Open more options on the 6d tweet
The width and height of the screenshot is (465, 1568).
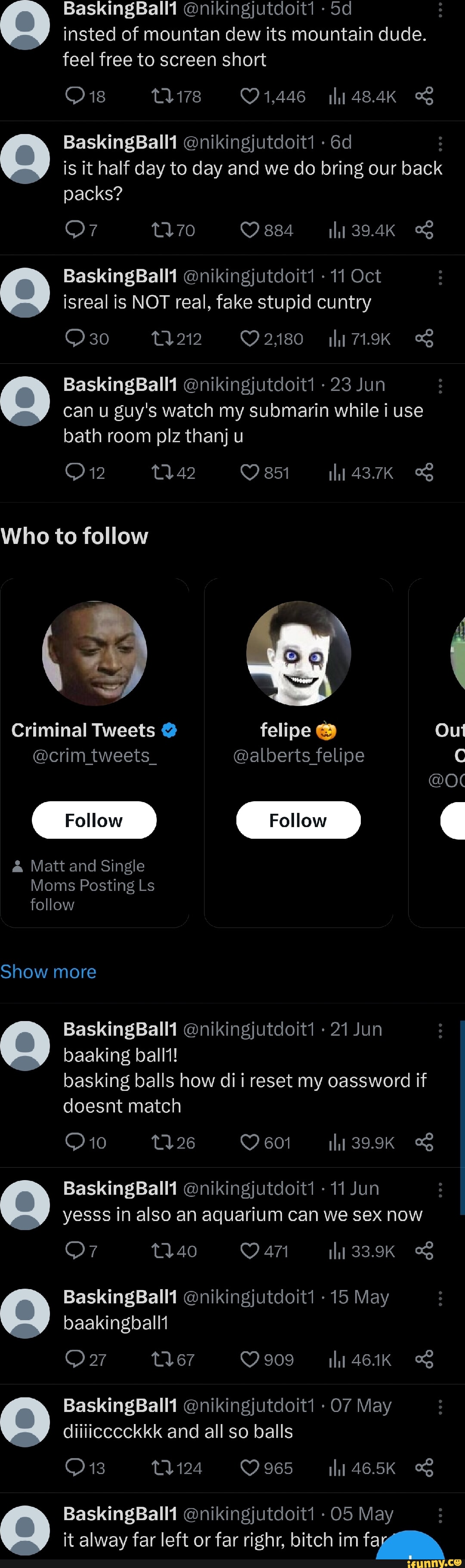point(440,144)
